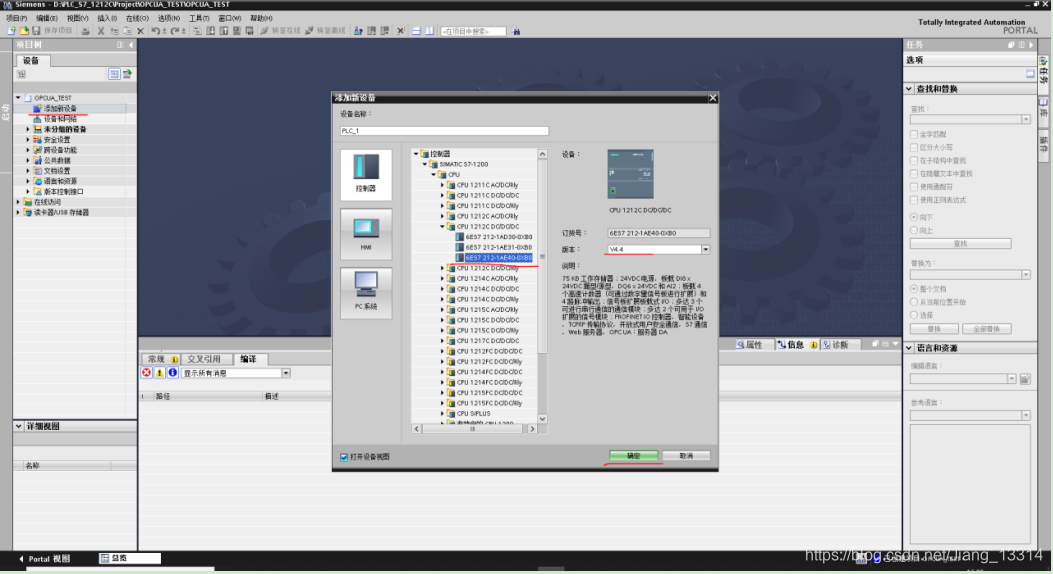Image resolution: width=1053 pixels, height=574 pixels.
Task: Click the device tree horizontal scrollbar
Action: pyautogui.click(x=474, y=428)
